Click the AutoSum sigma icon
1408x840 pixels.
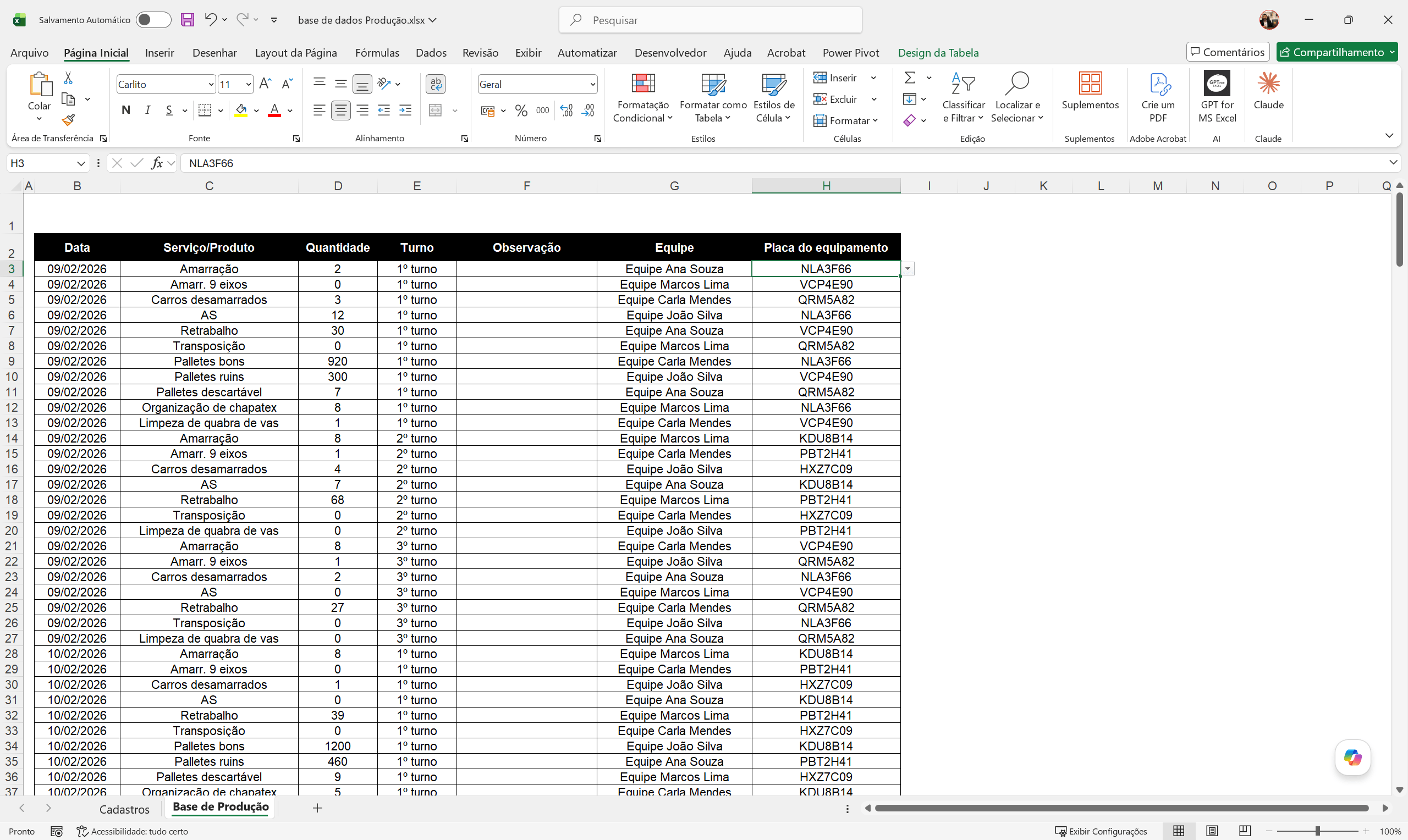pos(910,78)
